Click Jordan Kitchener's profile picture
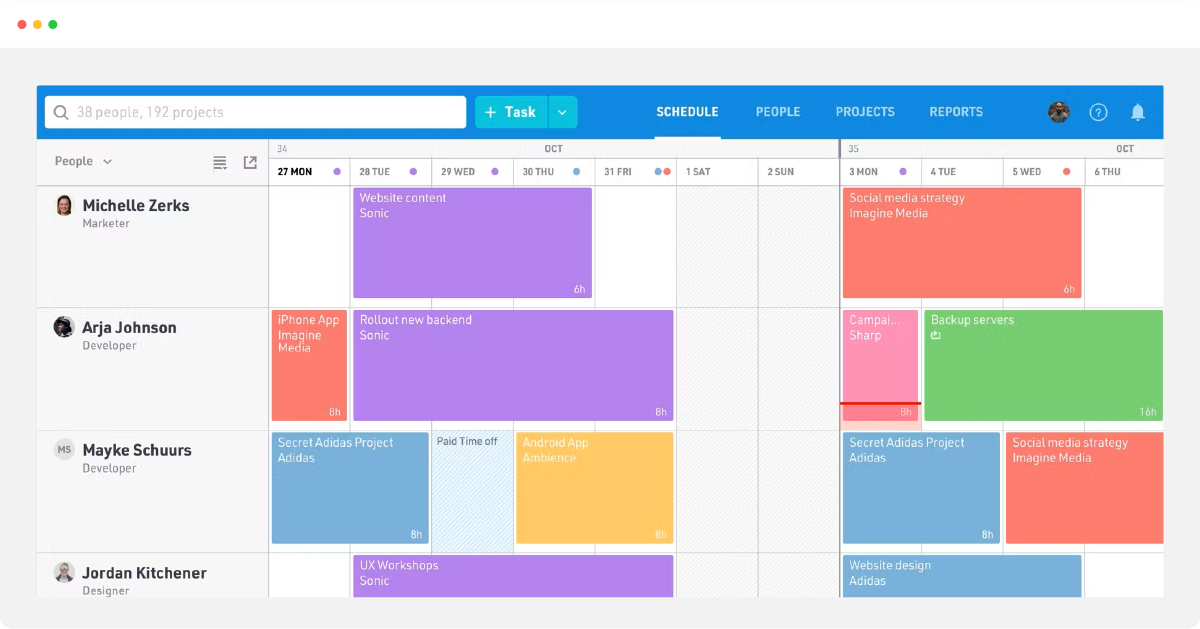1200x629 pixels. (64, 572)
